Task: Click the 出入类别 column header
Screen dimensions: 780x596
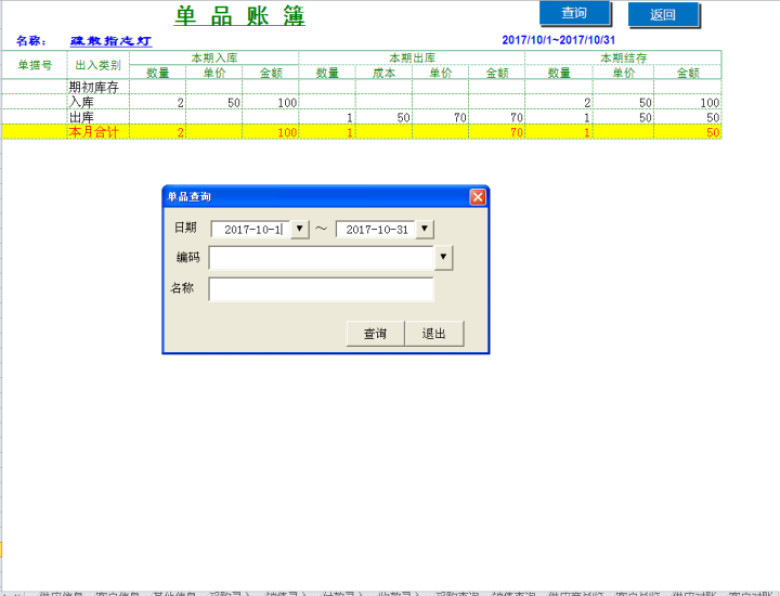Action: coord(98,65)
